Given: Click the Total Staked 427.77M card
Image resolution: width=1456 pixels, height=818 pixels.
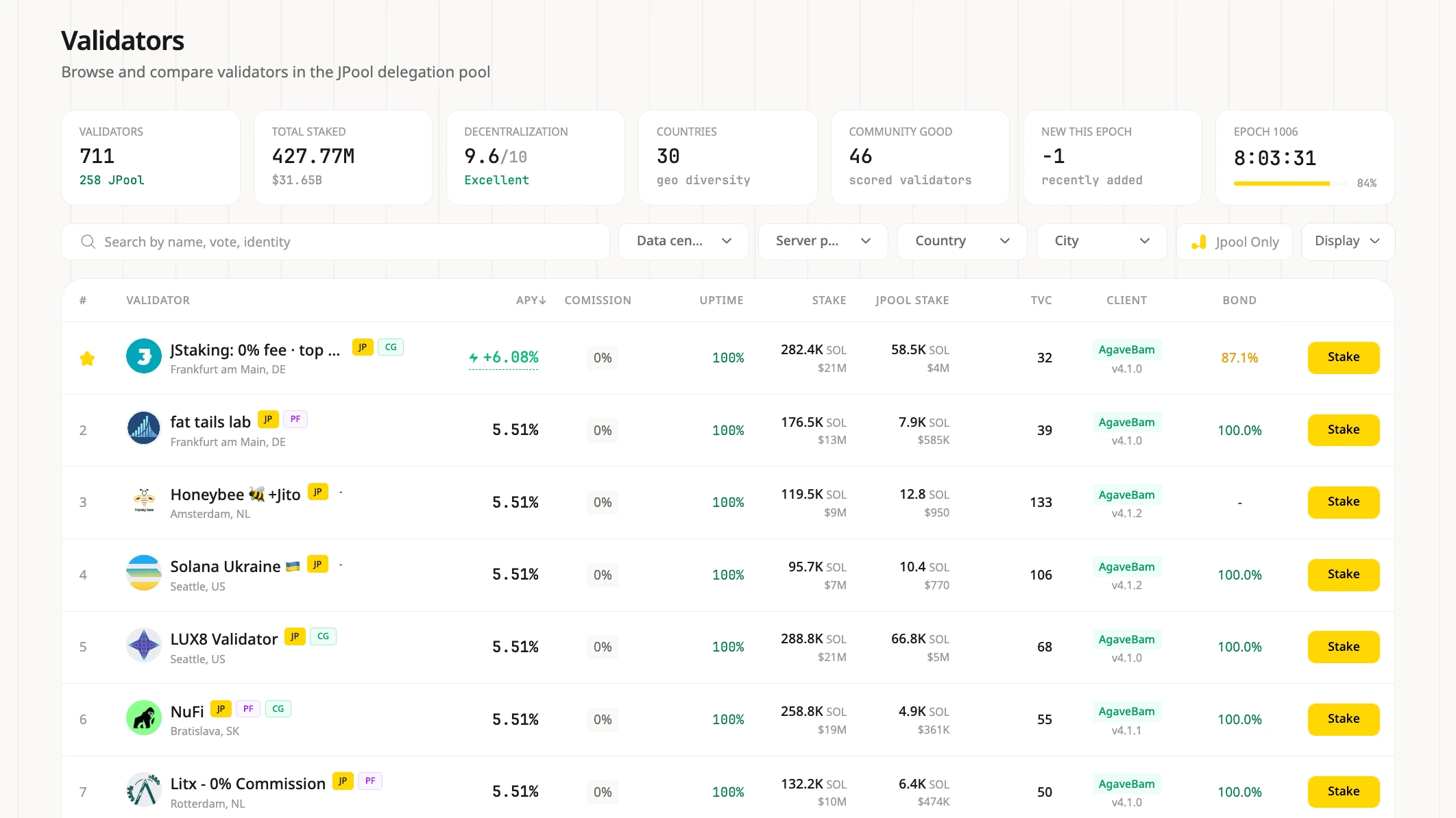Looking at the screenshot, I should tap(343, 158).
